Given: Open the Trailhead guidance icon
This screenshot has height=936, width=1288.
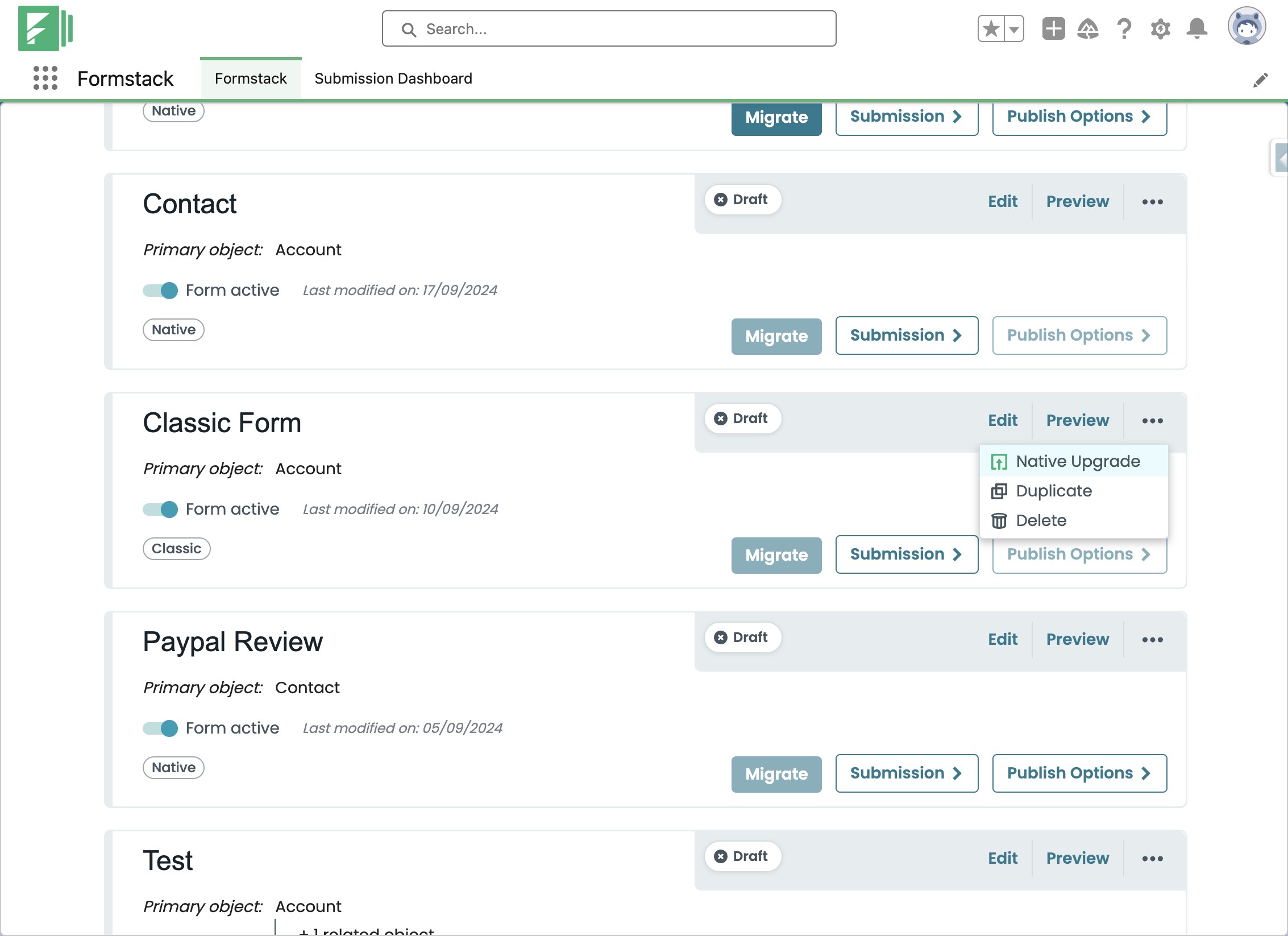Looking at the screenshot, I should point(1087,28).
